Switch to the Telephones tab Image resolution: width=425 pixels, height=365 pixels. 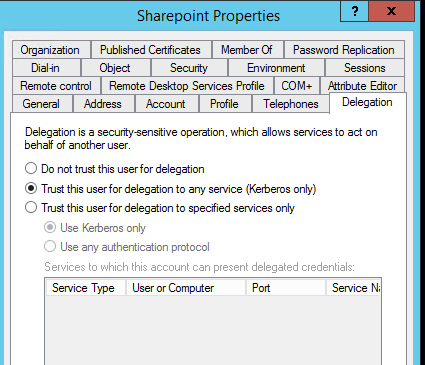click(x=291, y=104)
